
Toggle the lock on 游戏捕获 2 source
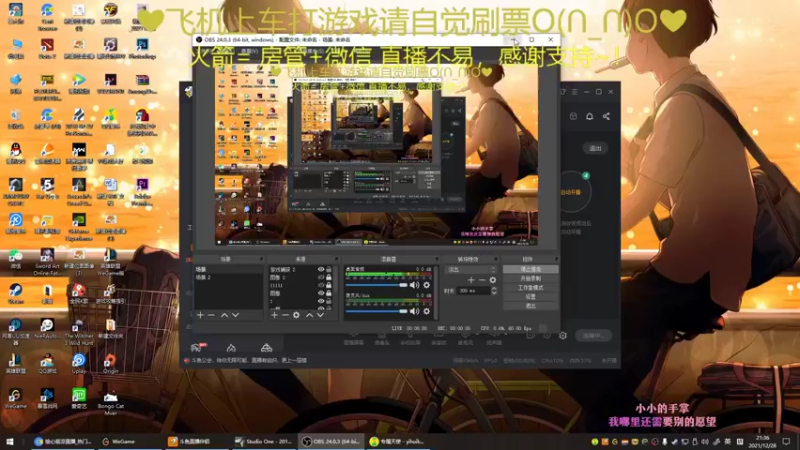pos(329,269)
